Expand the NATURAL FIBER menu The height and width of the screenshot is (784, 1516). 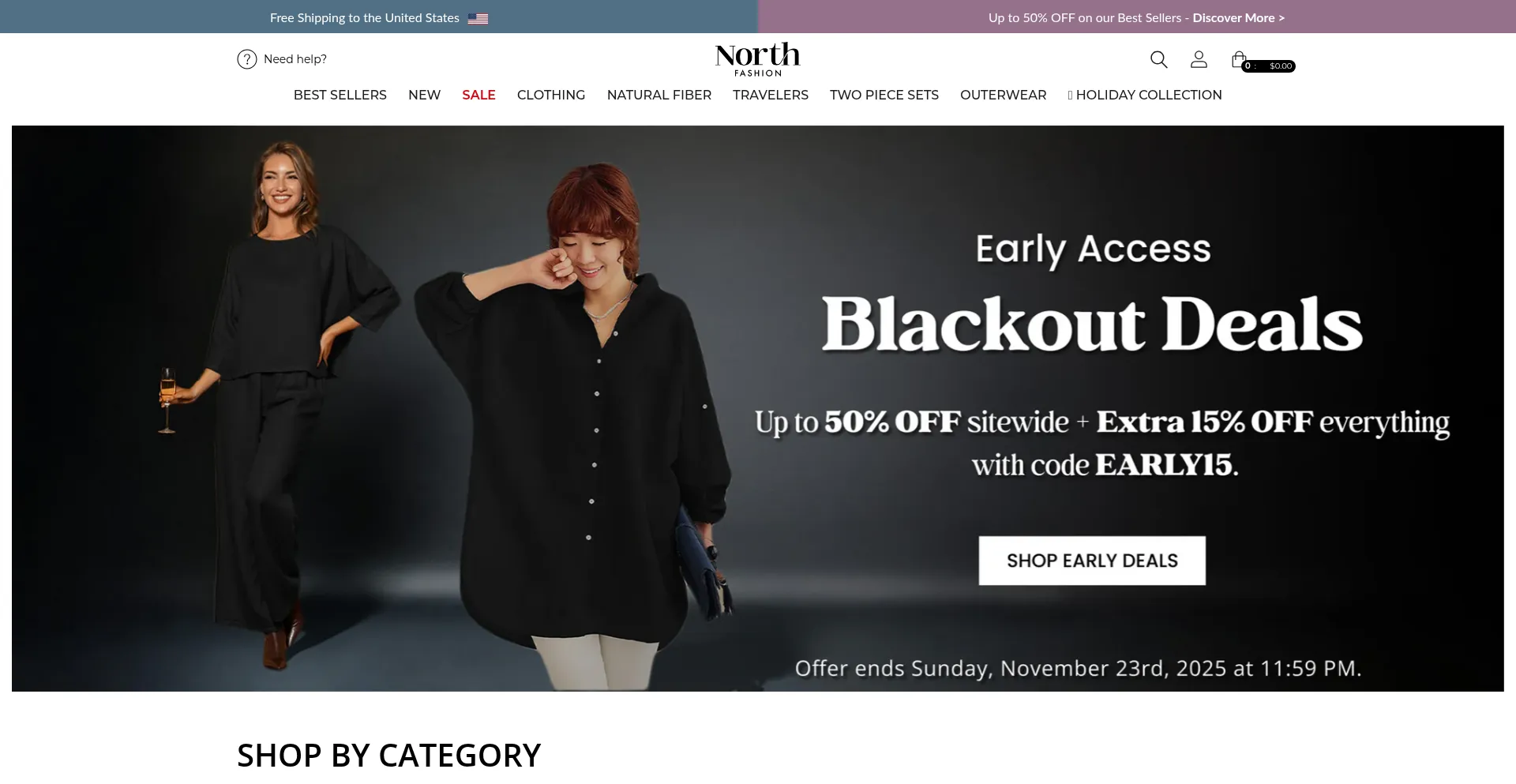[659, 95]
